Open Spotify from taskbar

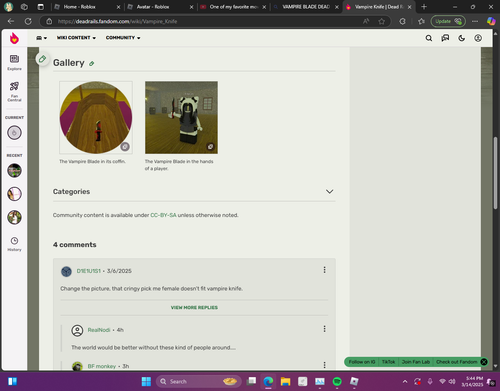click(x=337, y=381)
